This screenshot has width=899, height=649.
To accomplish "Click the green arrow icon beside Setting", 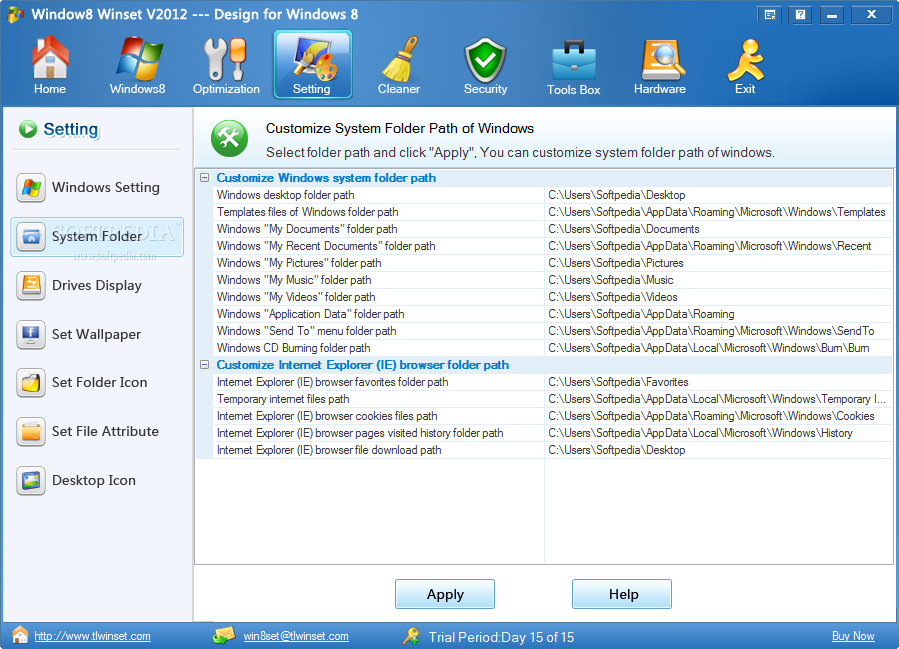I will tap(28, 129).
